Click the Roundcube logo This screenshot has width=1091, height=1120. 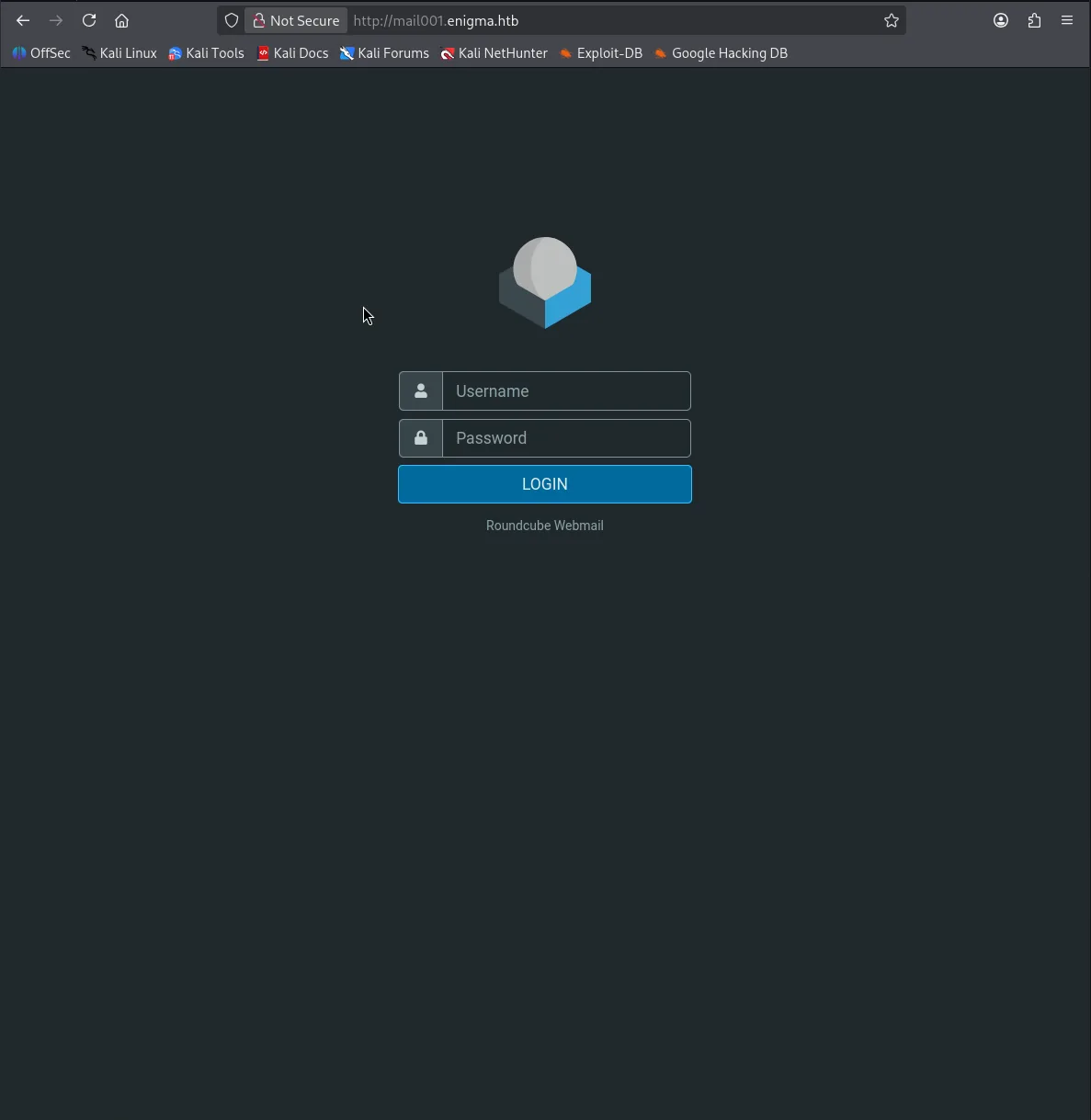(x=545, y=283)
